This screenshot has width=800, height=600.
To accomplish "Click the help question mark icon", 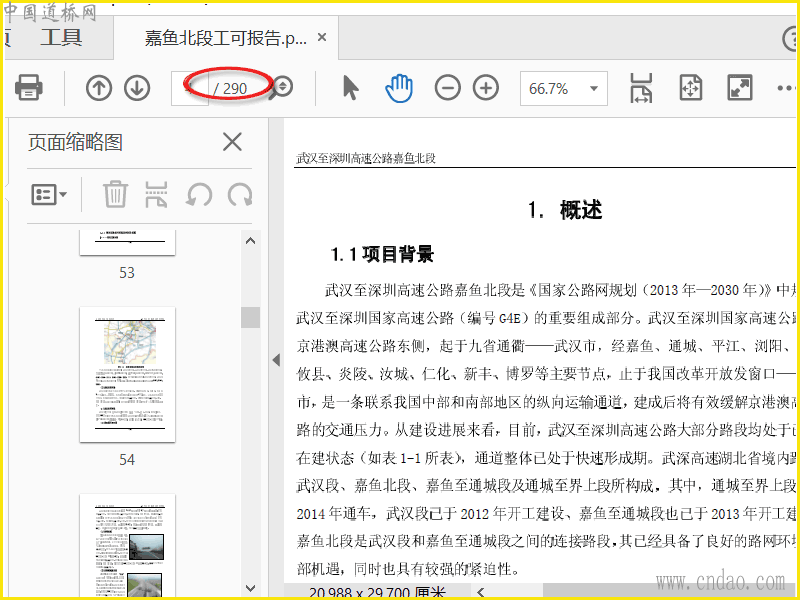I will [x=791, y=38].
